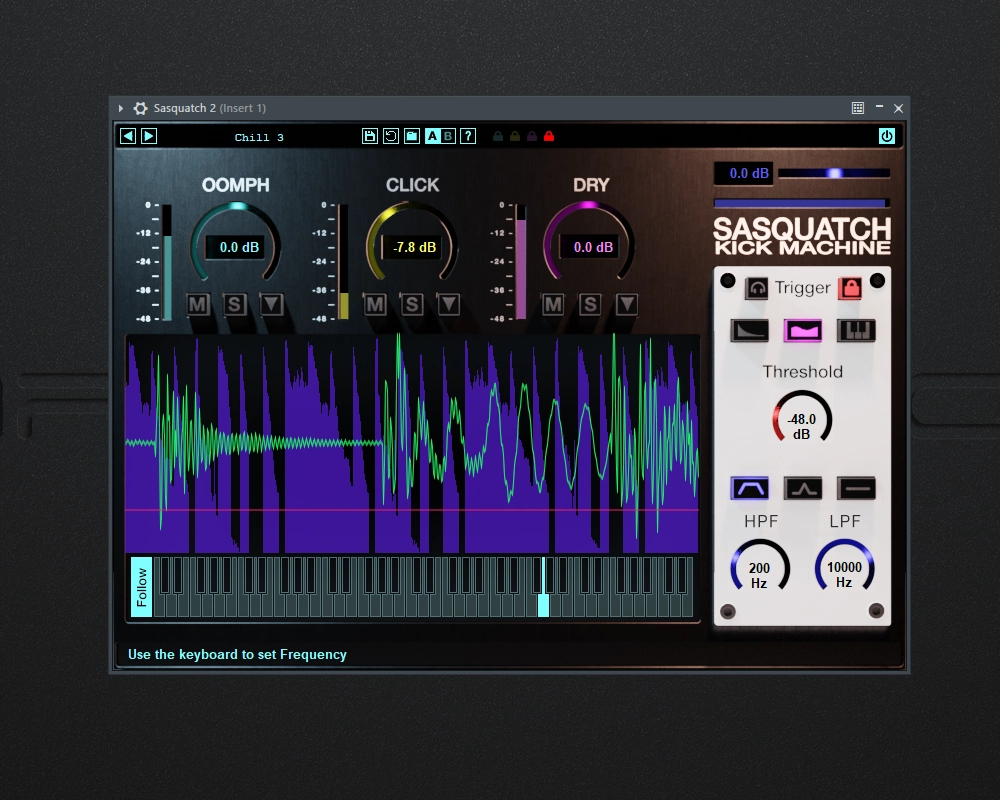
Task: Toggle plugin power button
Action: click(886, 136)
